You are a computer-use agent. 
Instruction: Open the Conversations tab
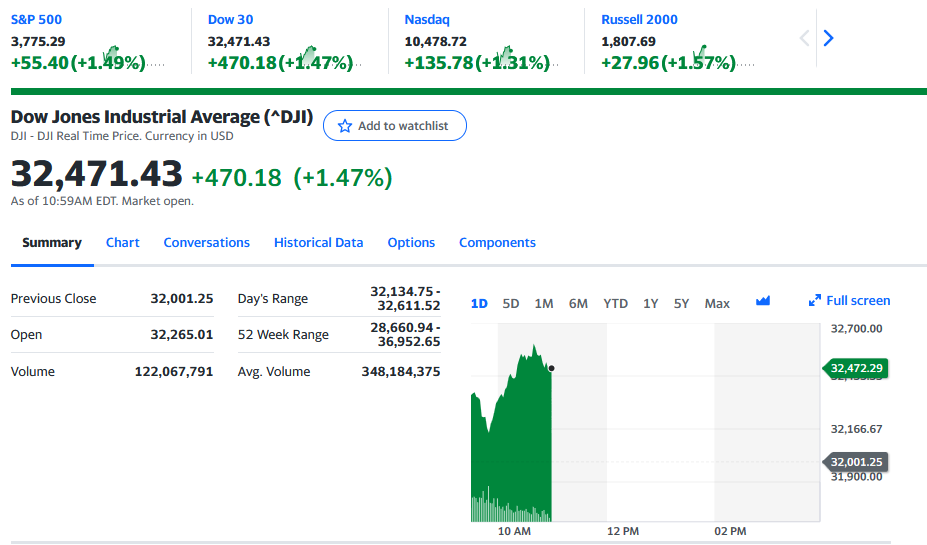[206, 243]
